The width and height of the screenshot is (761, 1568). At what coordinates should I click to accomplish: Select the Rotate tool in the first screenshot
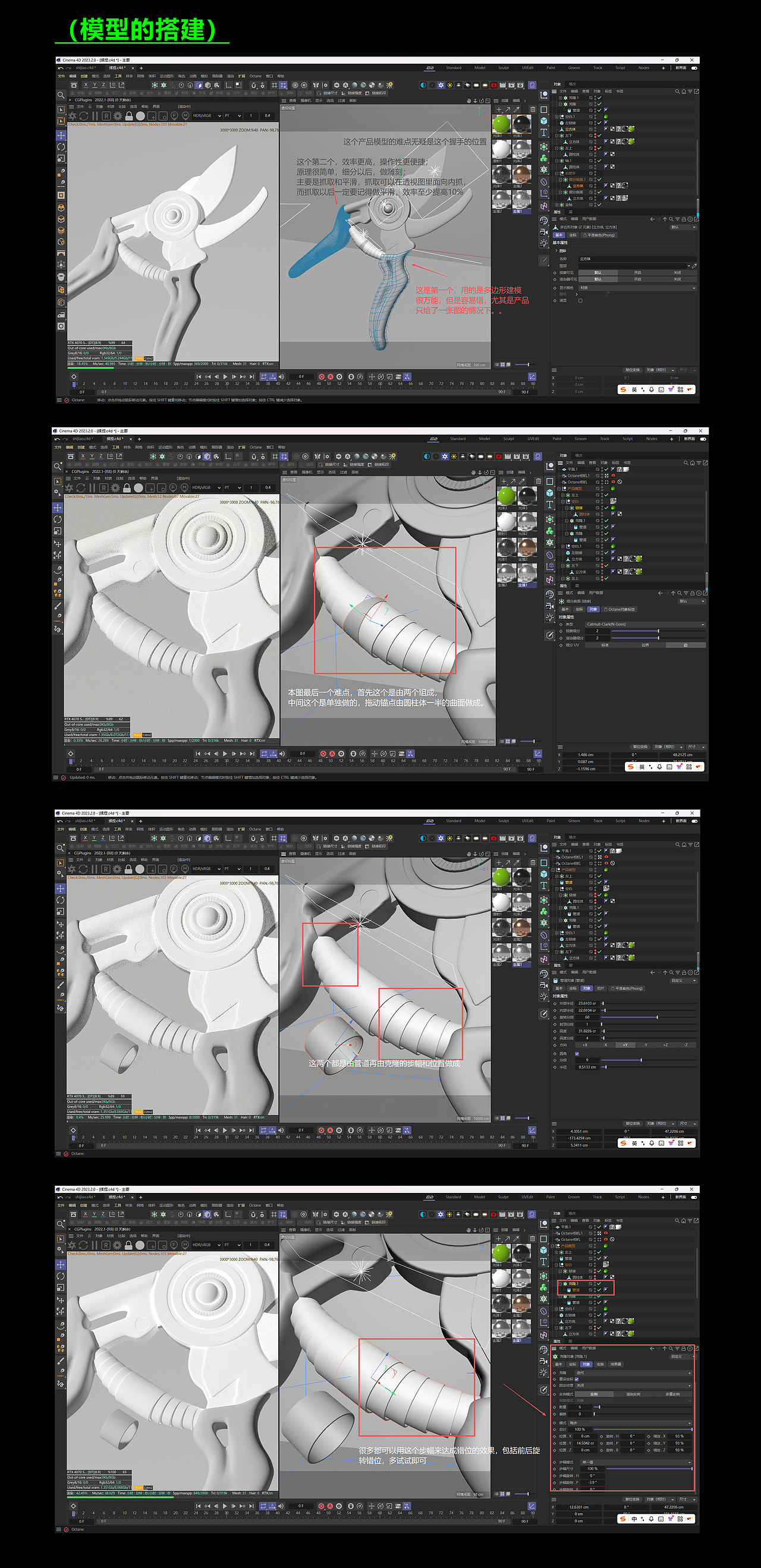[x=61, y=147]
